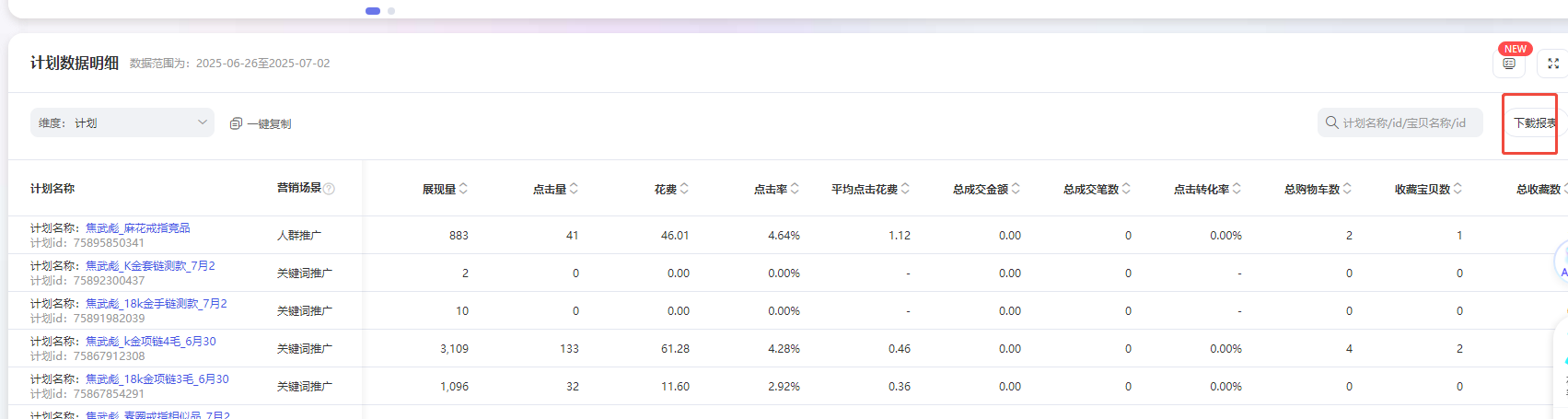
Task: Open the 维度: 计划 dropdown
Action: coord(122,122)
